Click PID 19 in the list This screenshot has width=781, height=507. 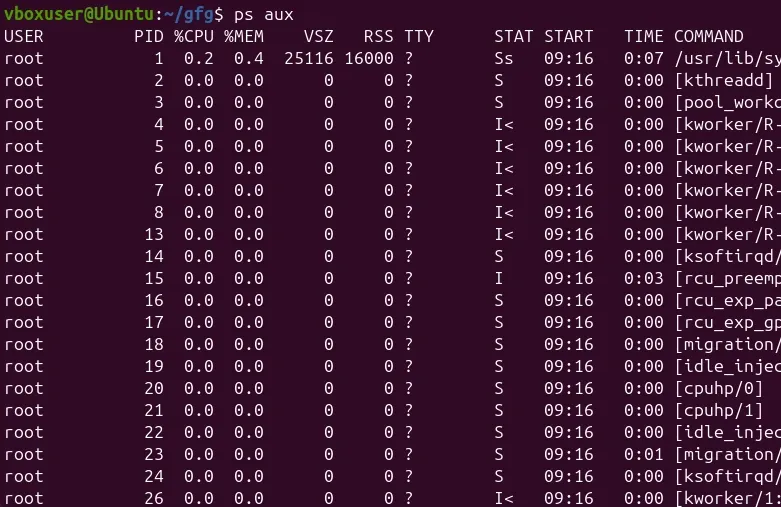[x=154, y=366]
